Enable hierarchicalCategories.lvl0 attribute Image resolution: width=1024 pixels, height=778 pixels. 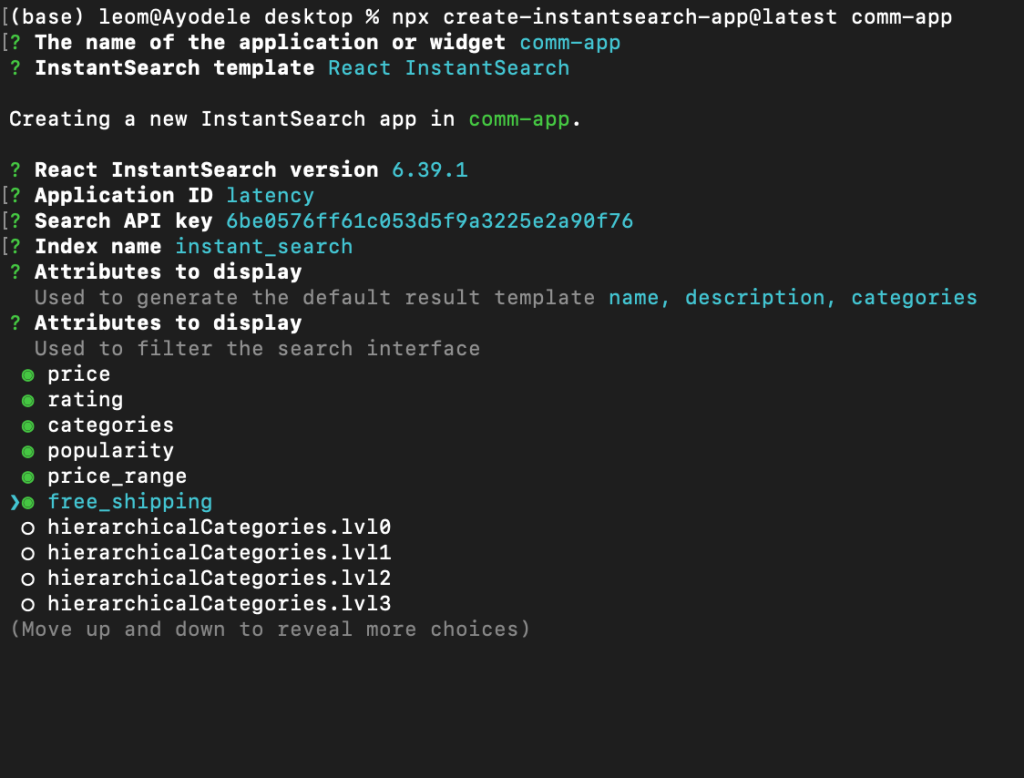coord(218,527)
